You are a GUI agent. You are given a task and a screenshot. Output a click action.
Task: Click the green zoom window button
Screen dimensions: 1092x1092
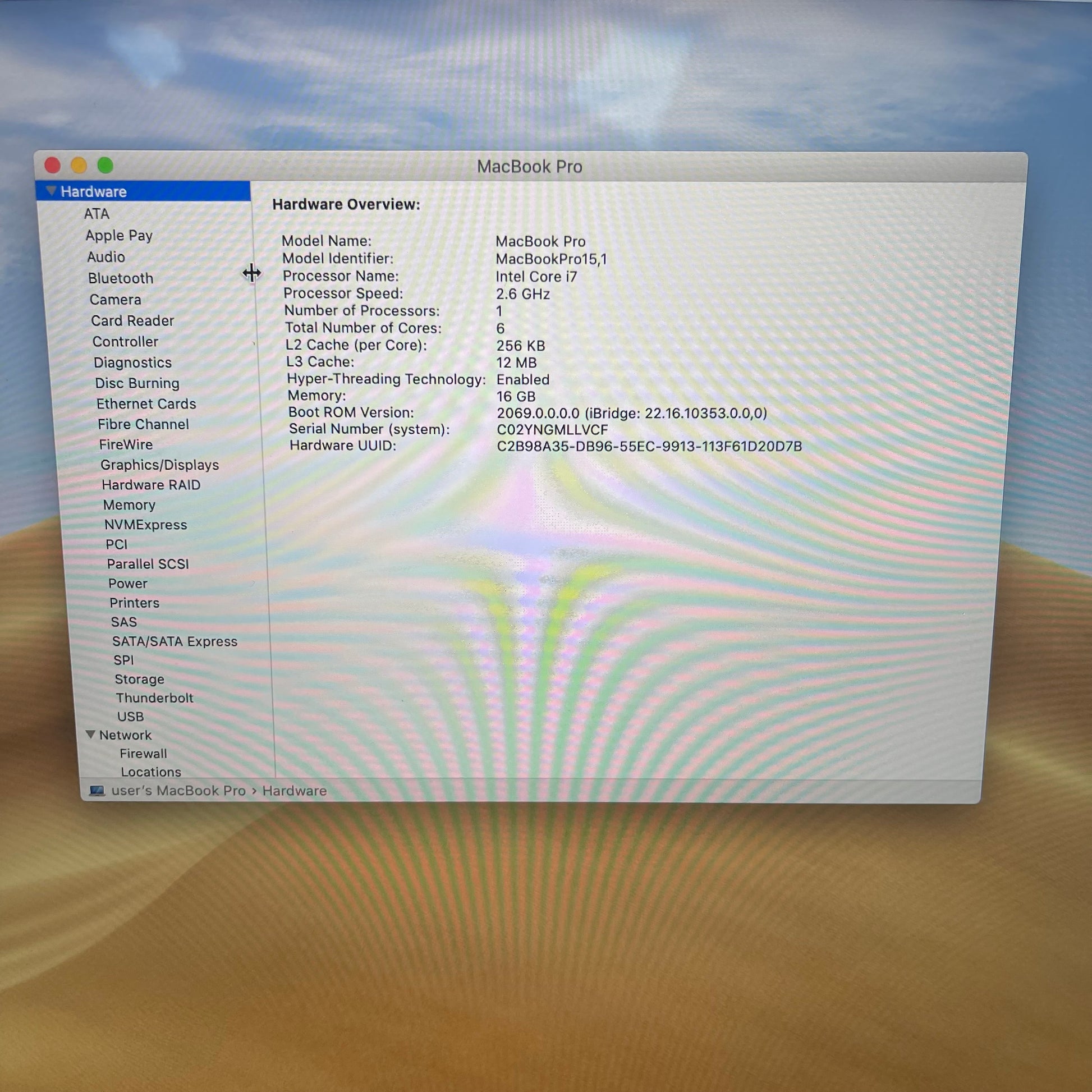click(105, 166)
